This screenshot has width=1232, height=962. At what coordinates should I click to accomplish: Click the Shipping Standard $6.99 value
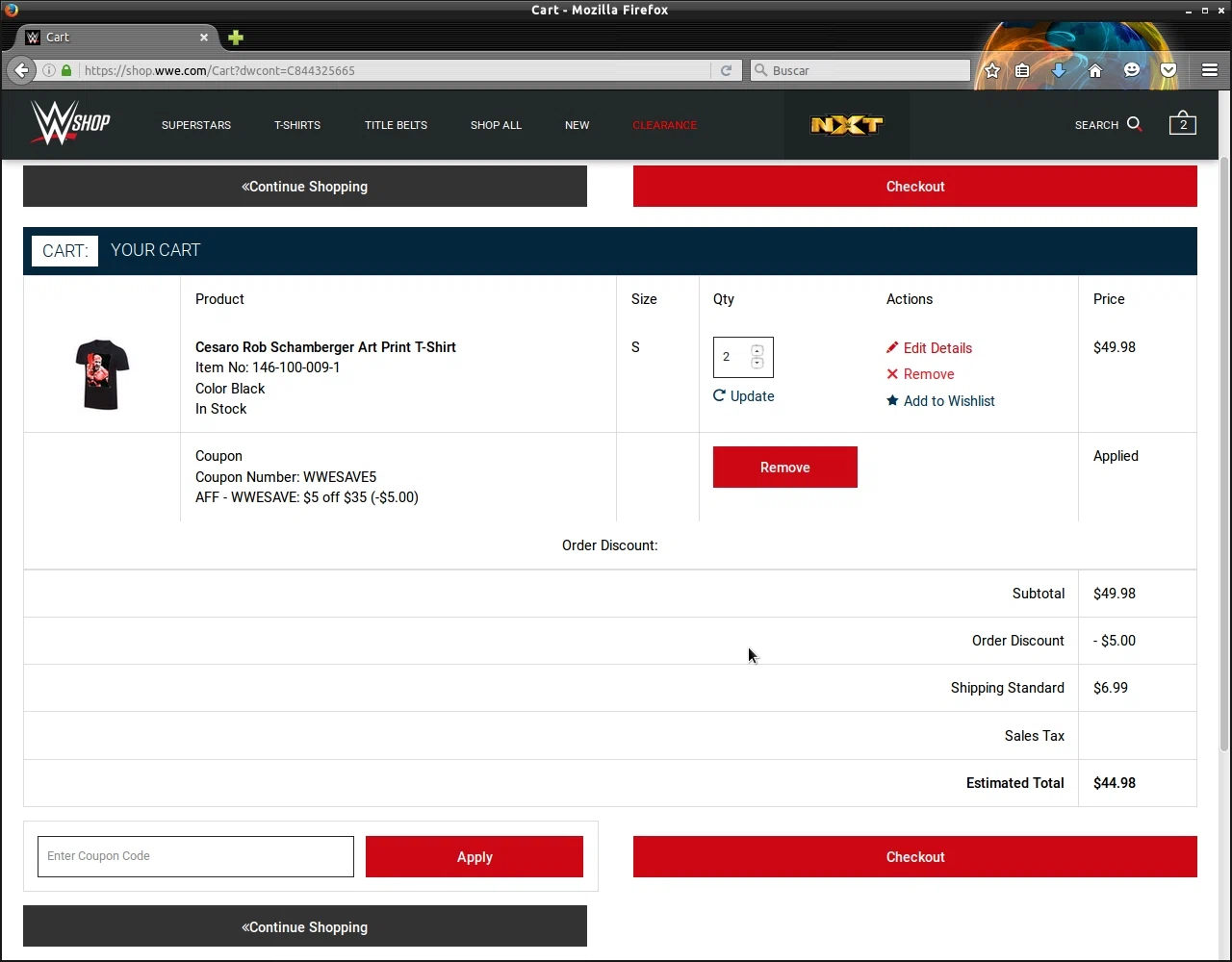1111,688
